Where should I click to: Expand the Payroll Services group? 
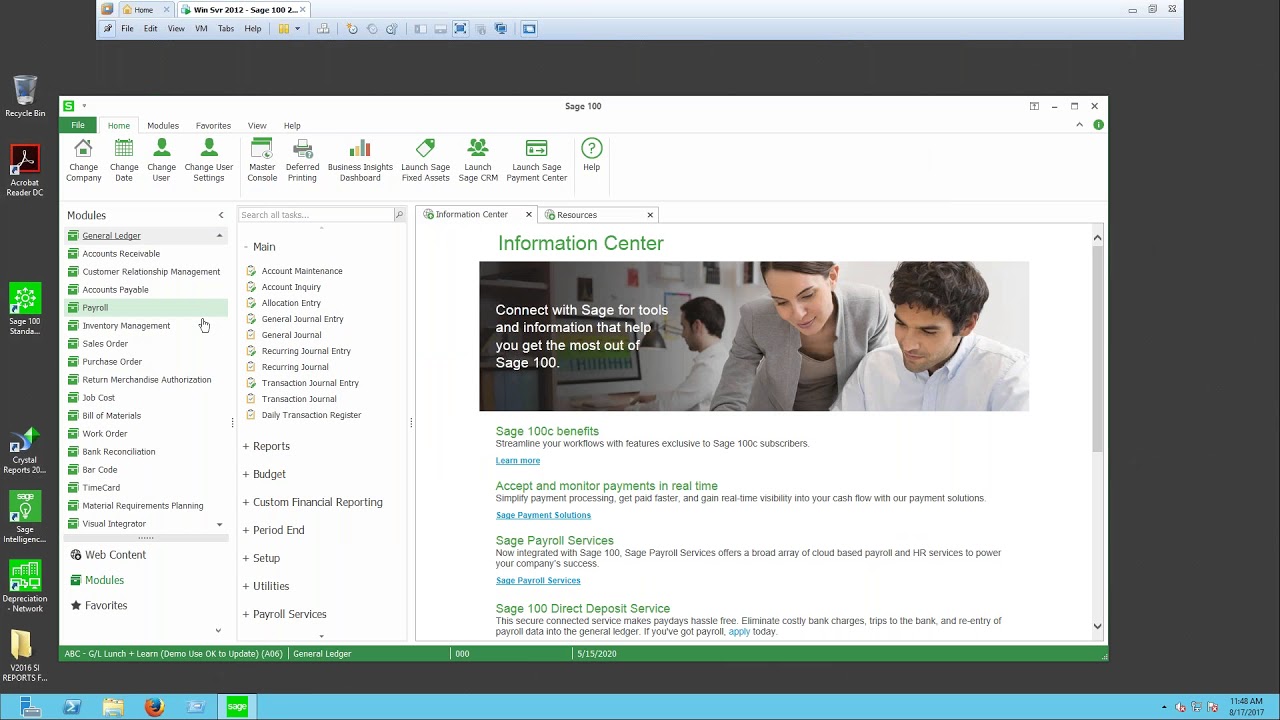[x=246, y=614]
